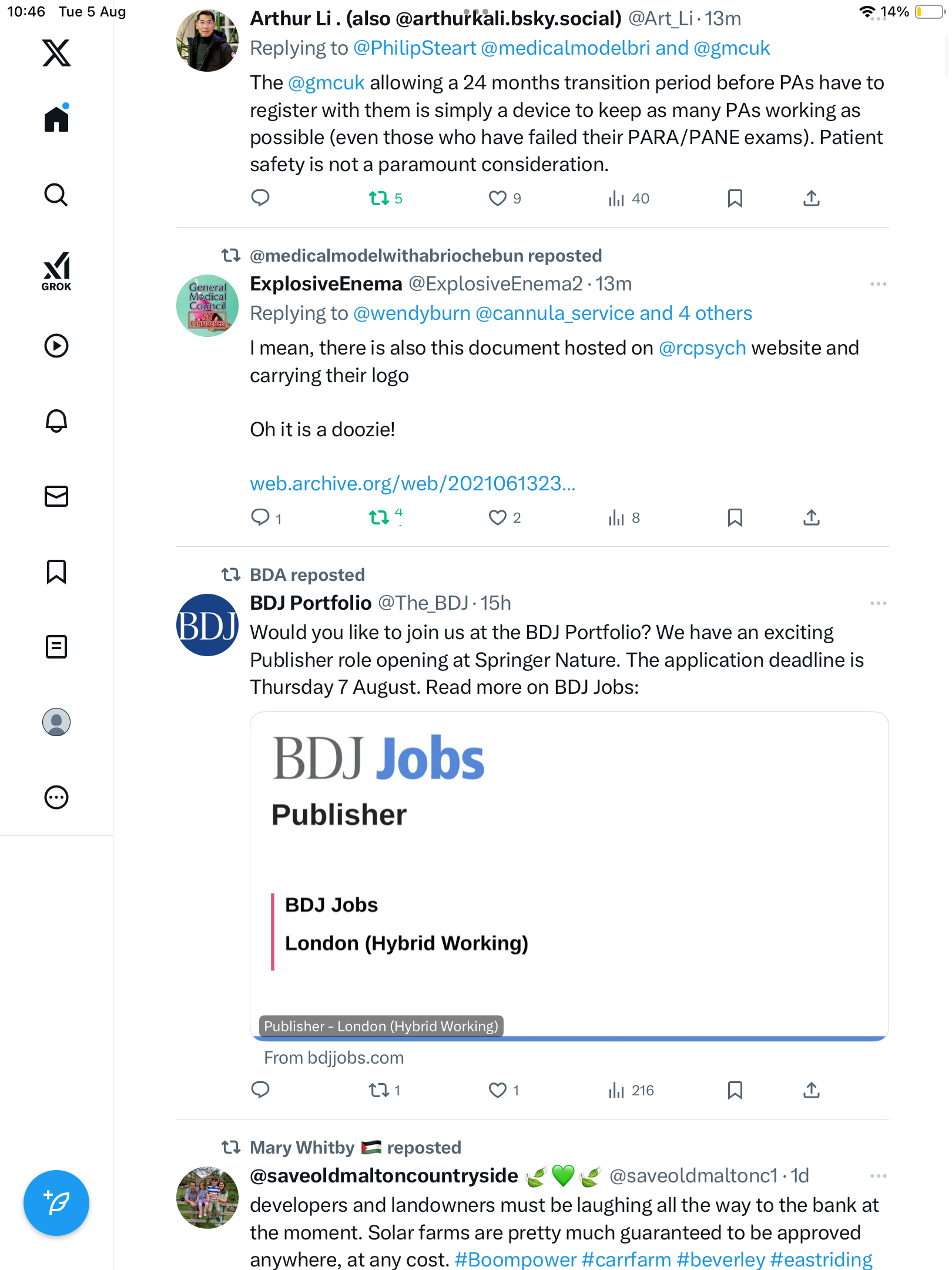
Task: Open Lists icon in the sidebar
Action: coord(56,647)
